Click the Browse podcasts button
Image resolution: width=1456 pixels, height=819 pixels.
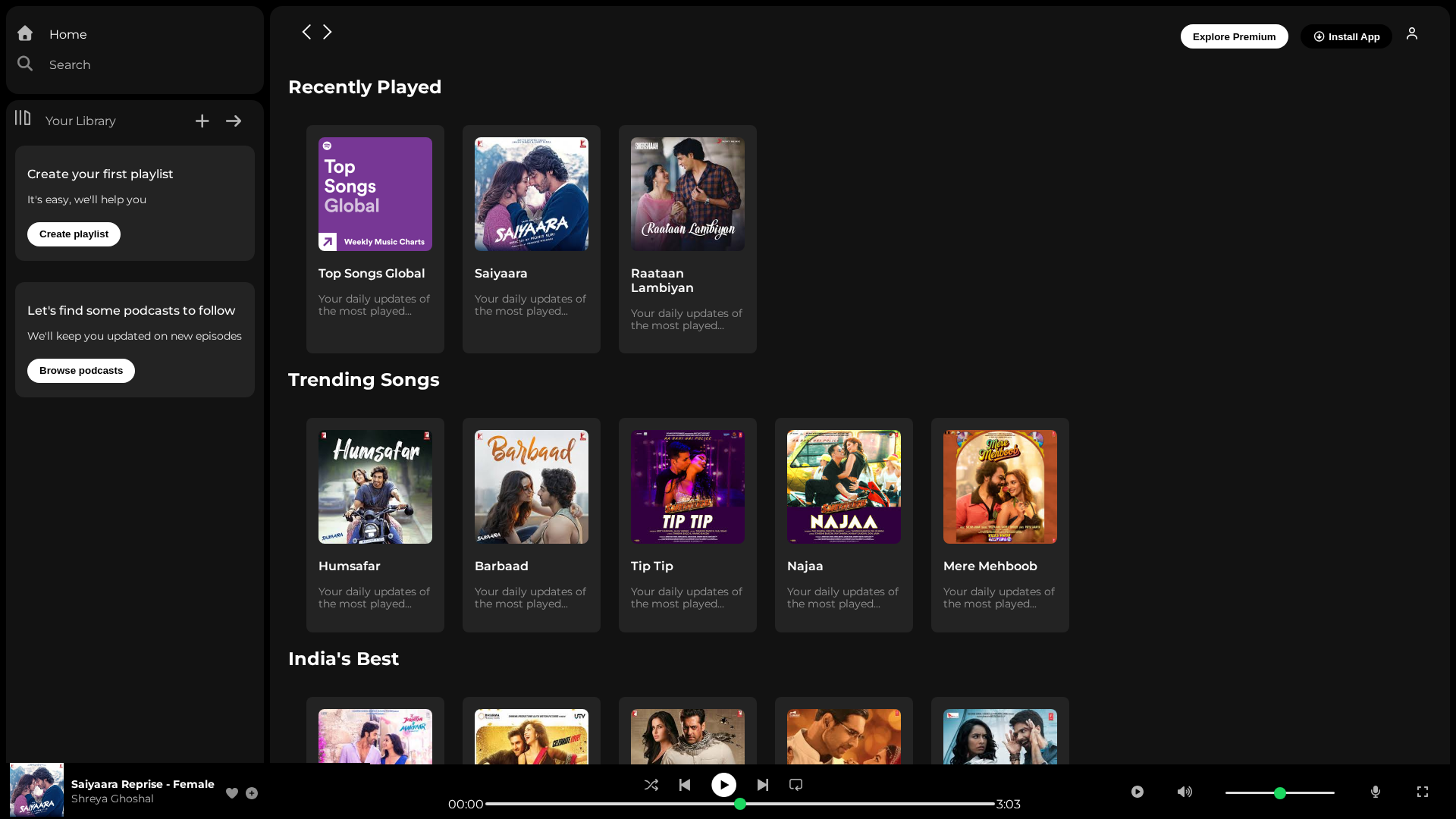[81, 371]
